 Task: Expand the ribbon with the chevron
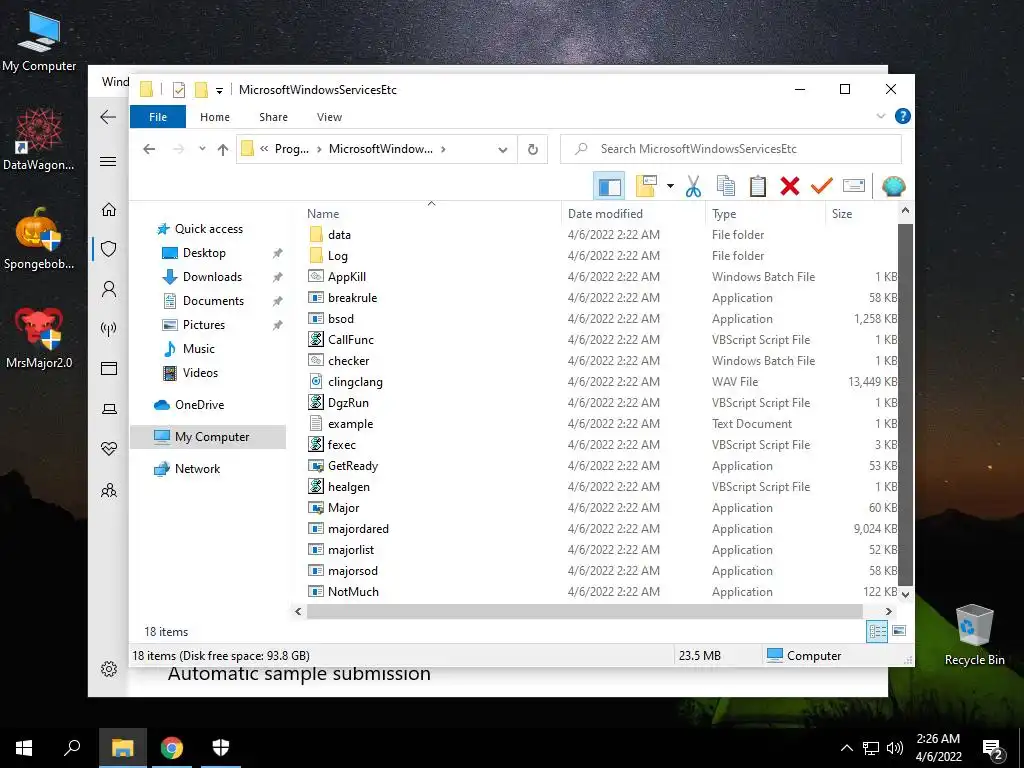coord(880,116)
